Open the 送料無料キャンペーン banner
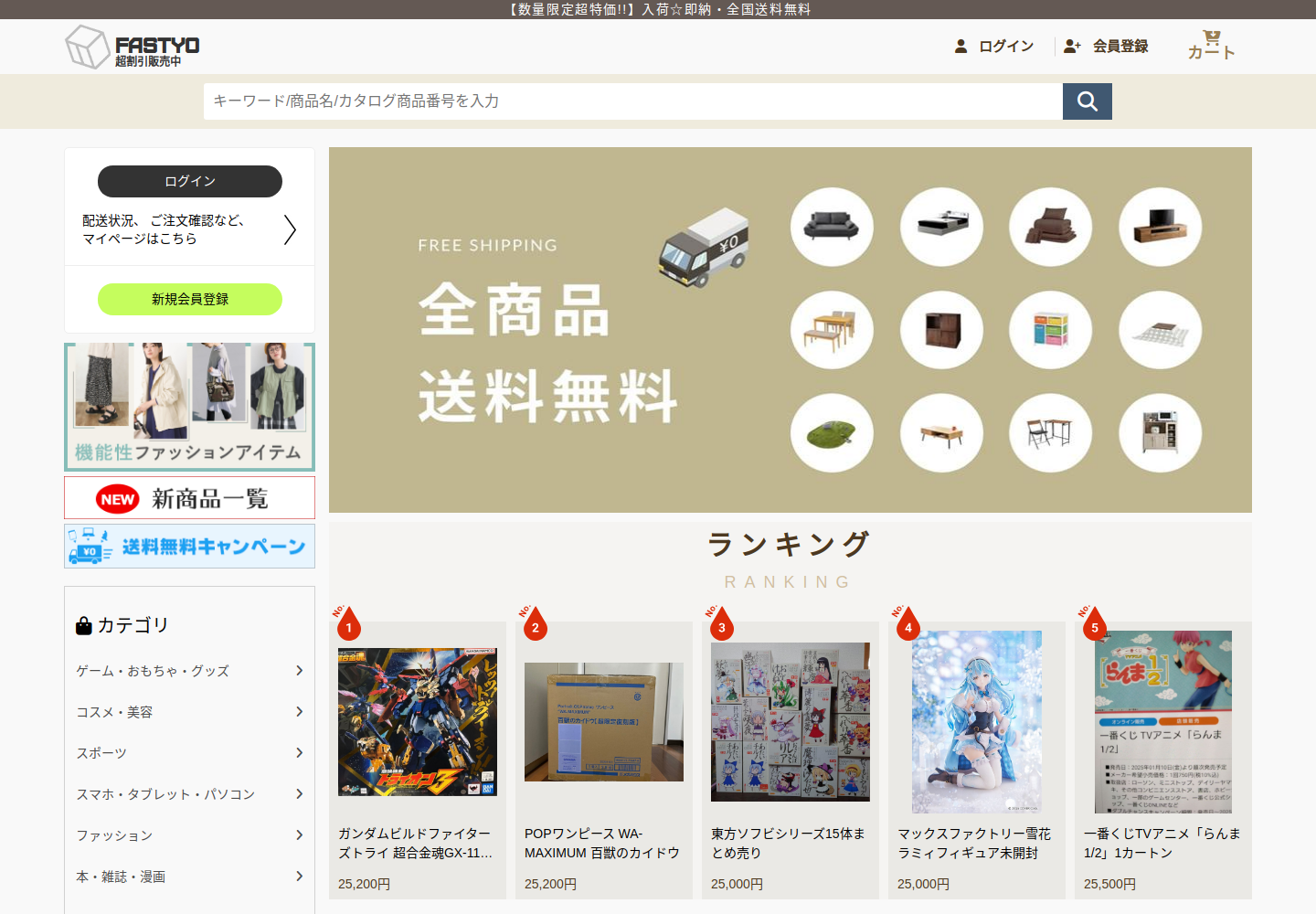 [190, 547]
